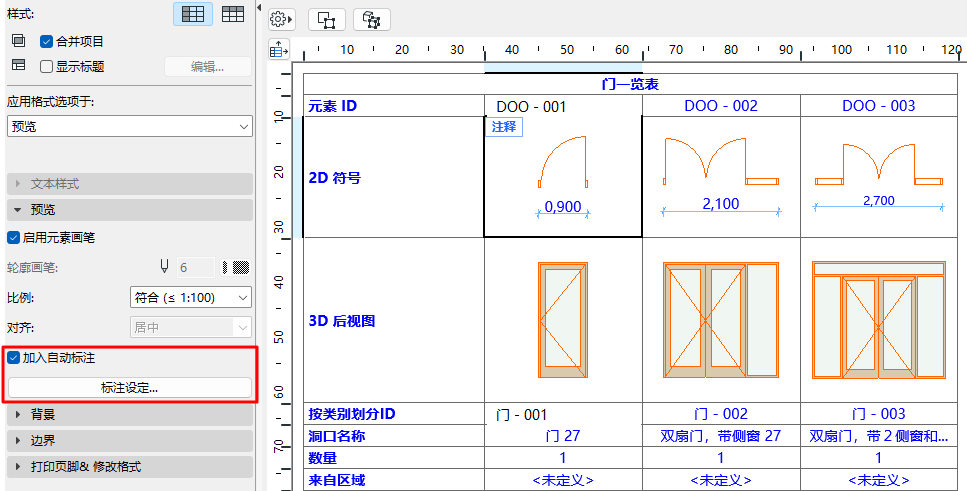Image resolution: width=967 pixels, height=491 pixels.
Task: Click the 2,700 dimension text
Action: 879,200
